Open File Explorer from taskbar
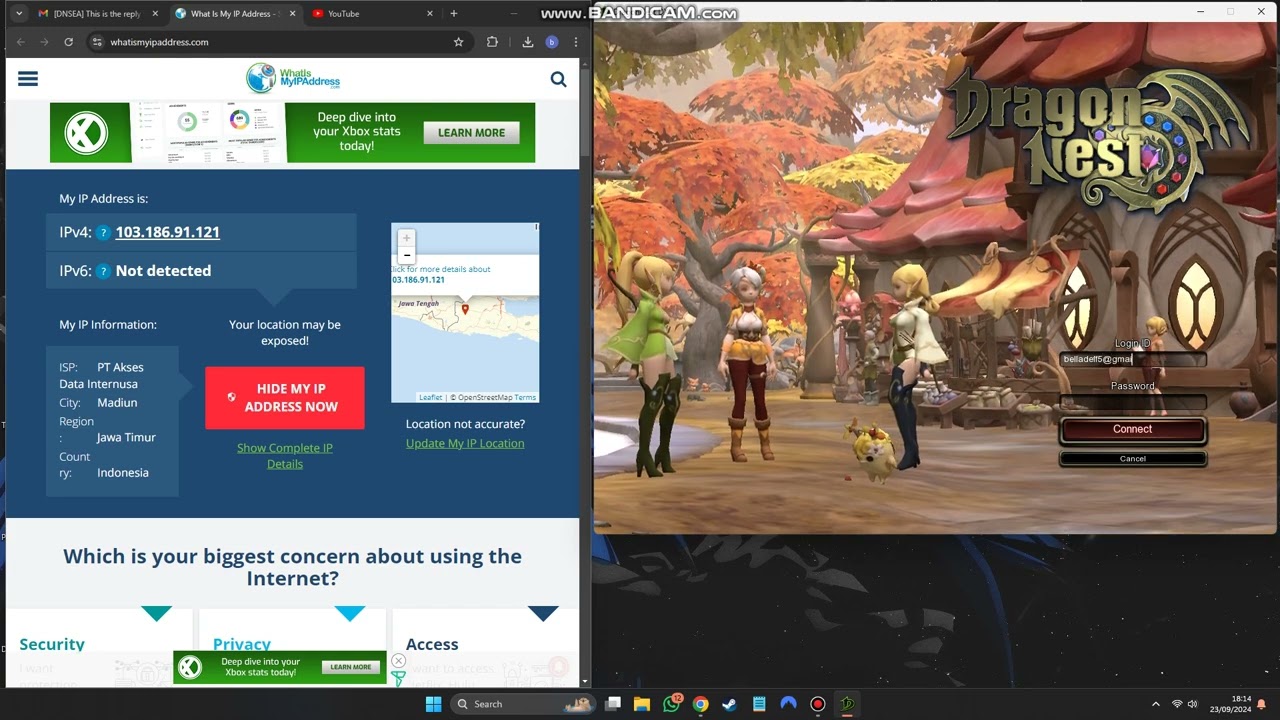Viewport: 1280px width, 720px height. click(x=642, y=704)
